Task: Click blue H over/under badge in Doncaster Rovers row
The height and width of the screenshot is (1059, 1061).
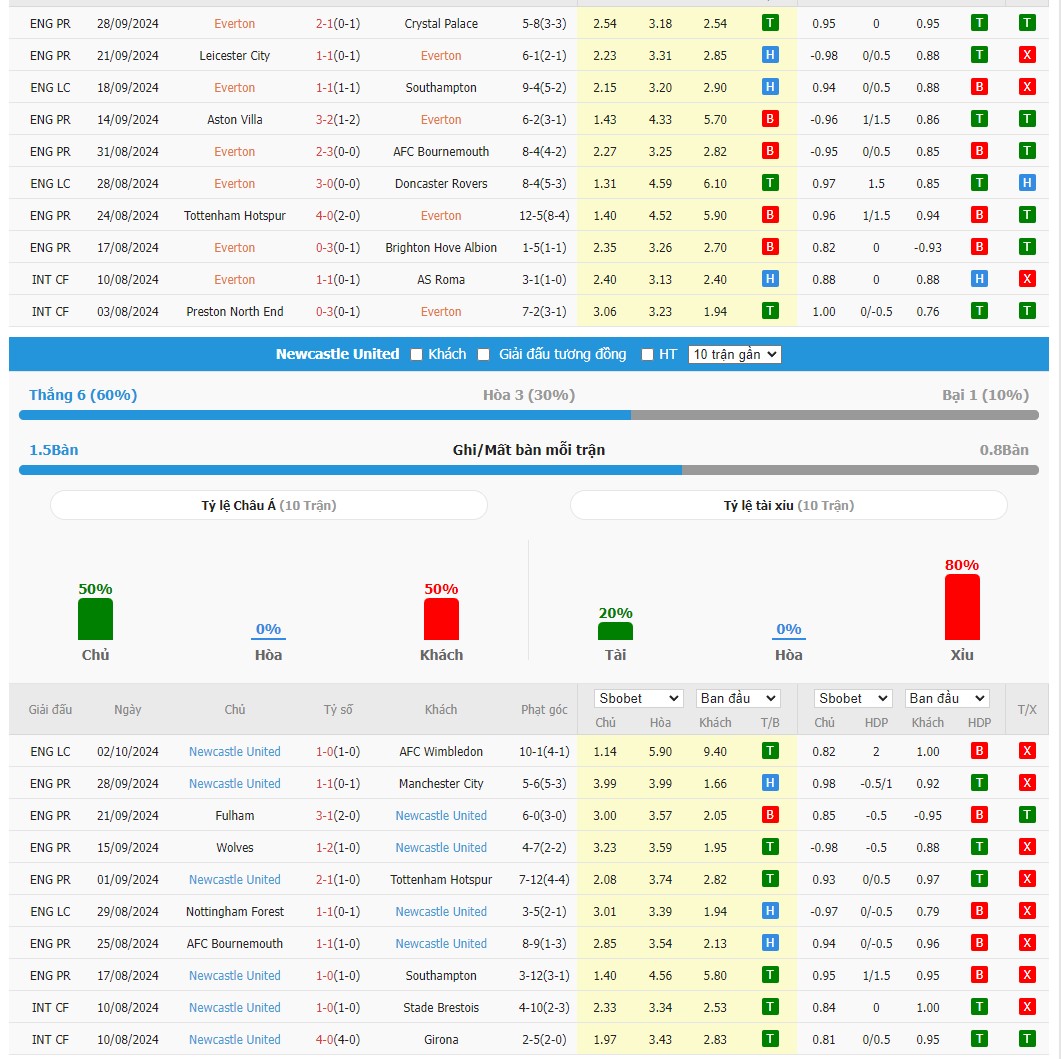Action: [1027, 183]
